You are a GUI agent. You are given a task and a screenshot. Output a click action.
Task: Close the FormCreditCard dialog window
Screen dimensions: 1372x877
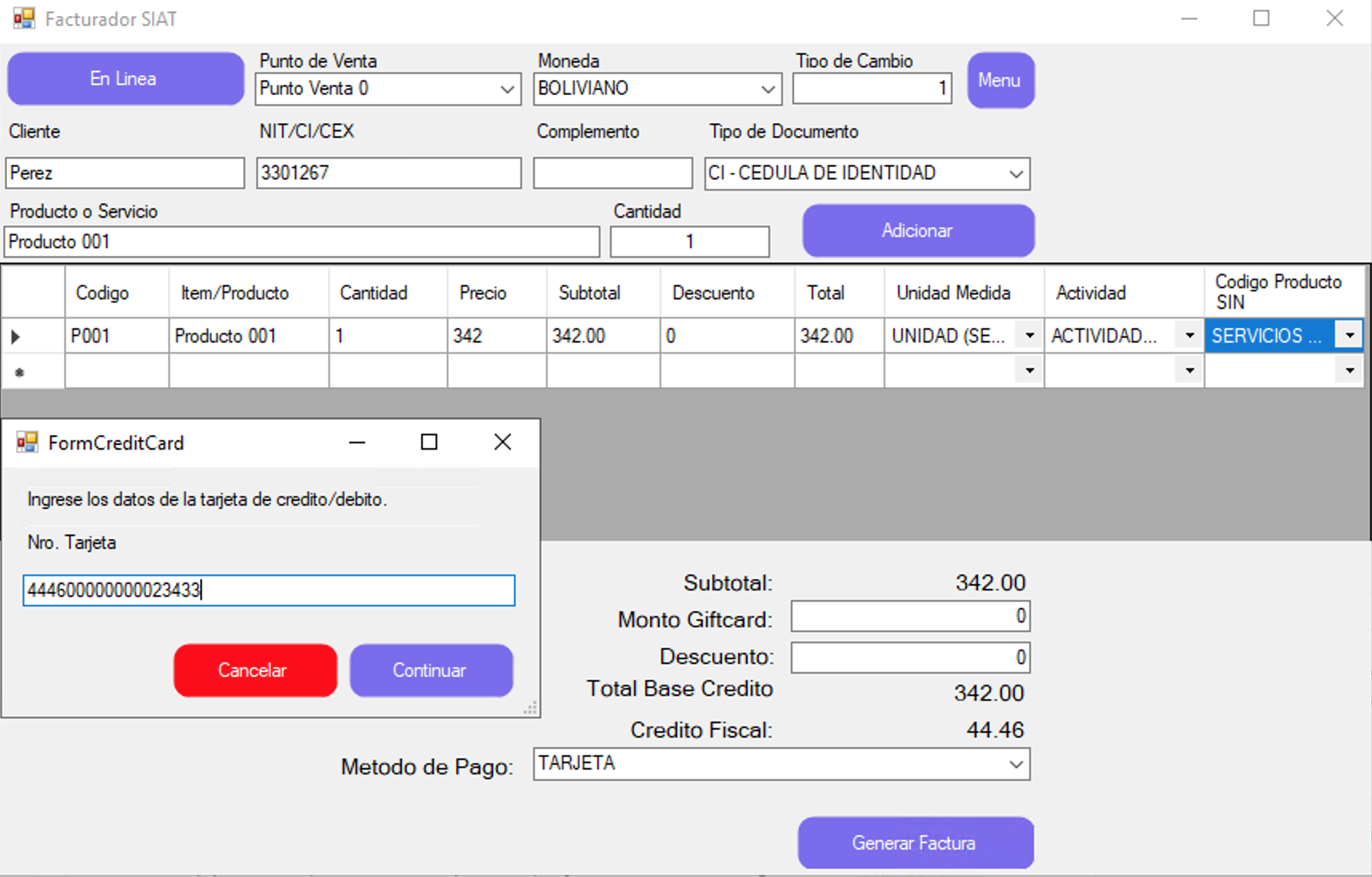[x=503, y=443]
